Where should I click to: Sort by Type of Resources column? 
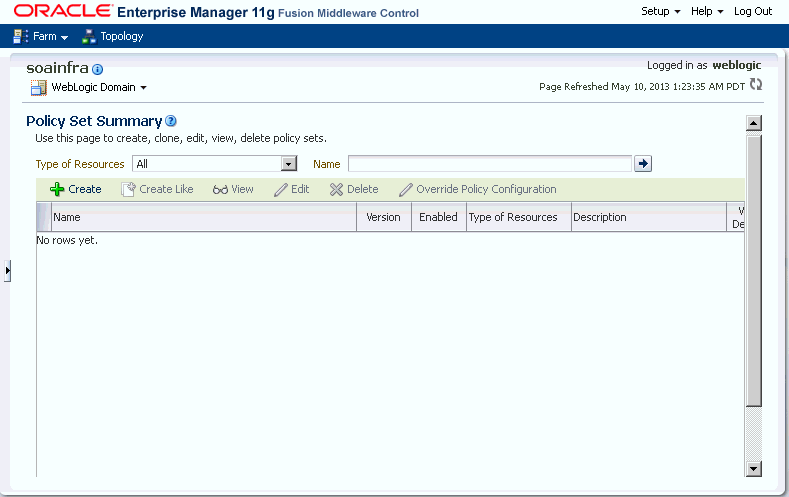click(519, 217)
